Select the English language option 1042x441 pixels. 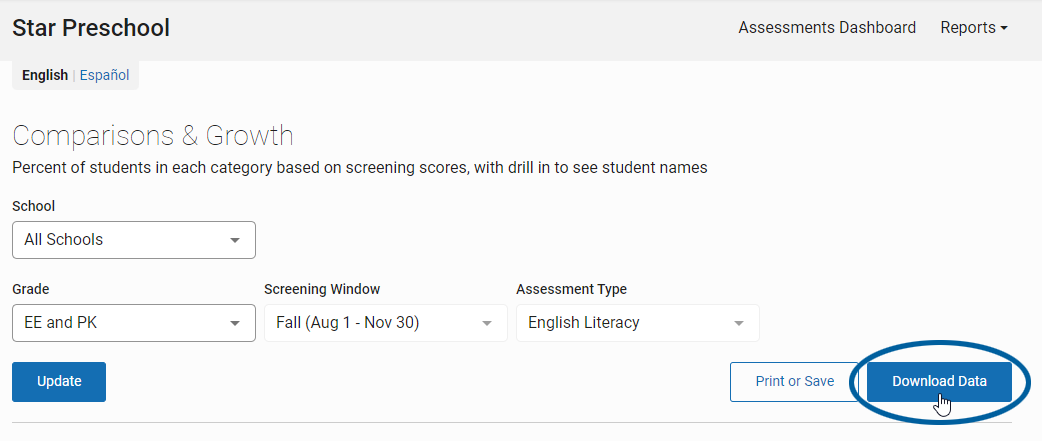[x=45, y=75]
